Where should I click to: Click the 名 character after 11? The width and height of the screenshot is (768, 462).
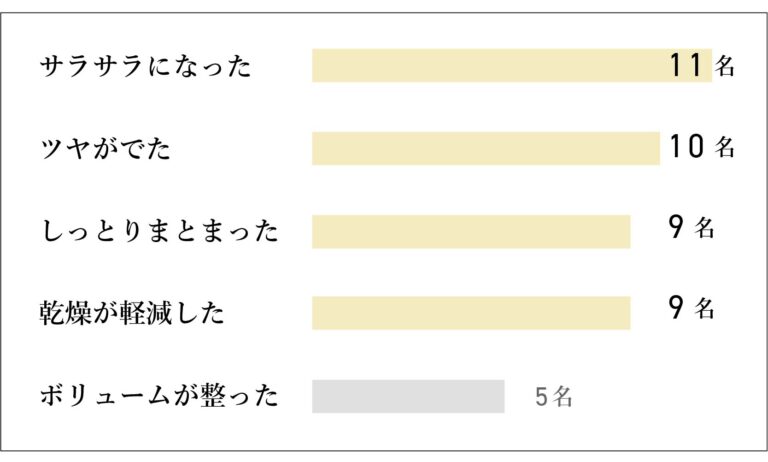(724, 66)
